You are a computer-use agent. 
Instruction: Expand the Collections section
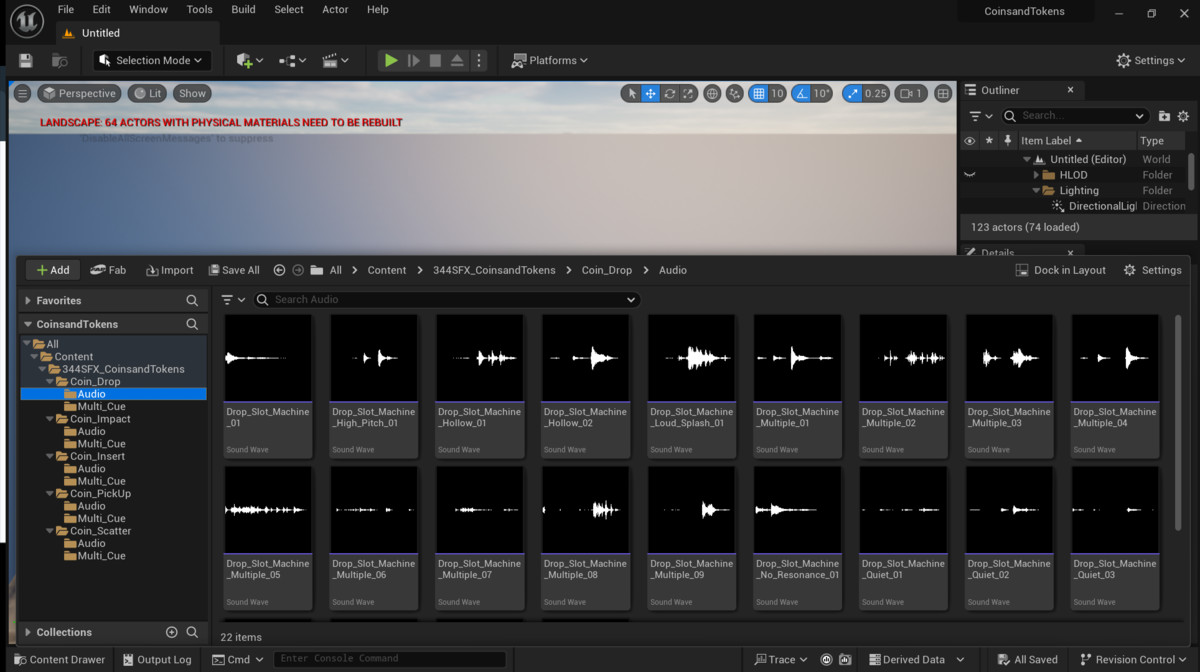[27, 632]
